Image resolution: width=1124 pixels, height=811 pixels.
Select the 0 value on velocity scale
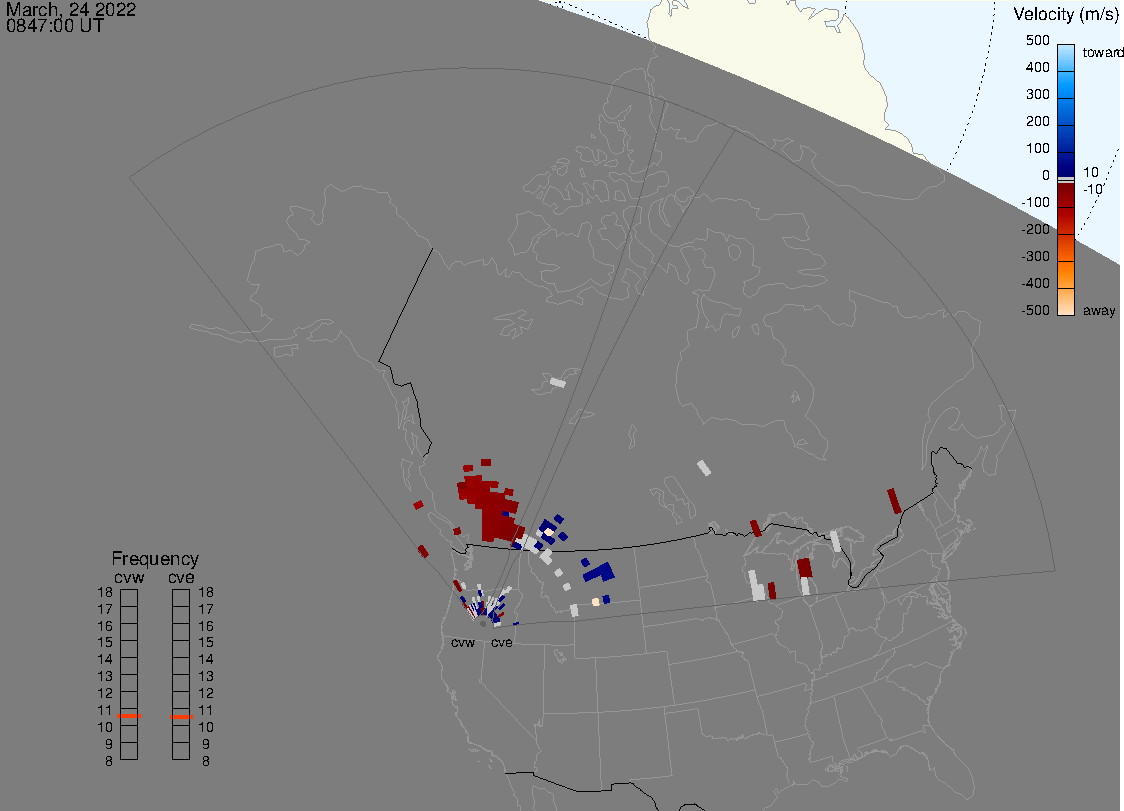tap(1046, 175)
